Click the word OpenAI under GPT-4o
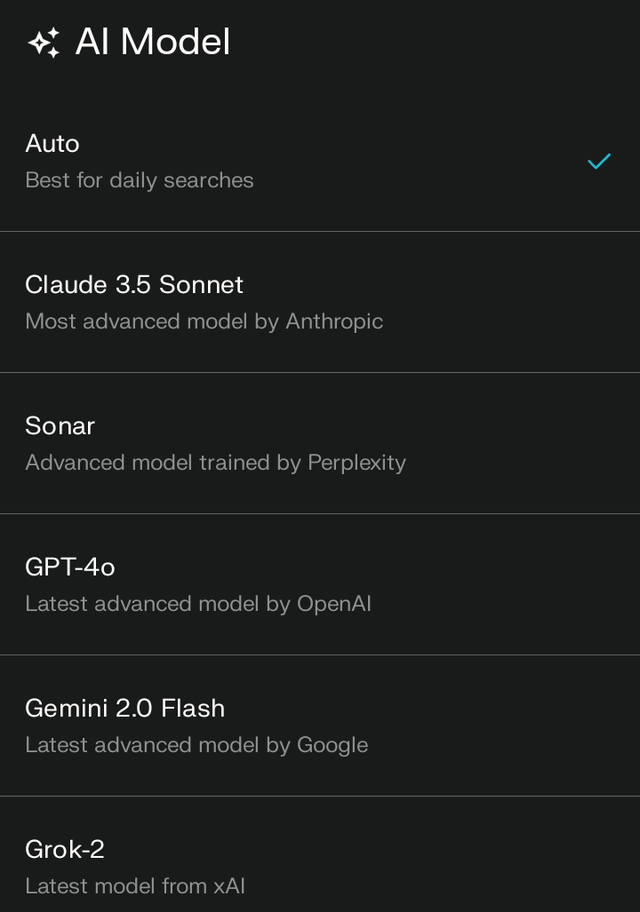The width and height of the screenshot is (640, 912). [334, 604]
